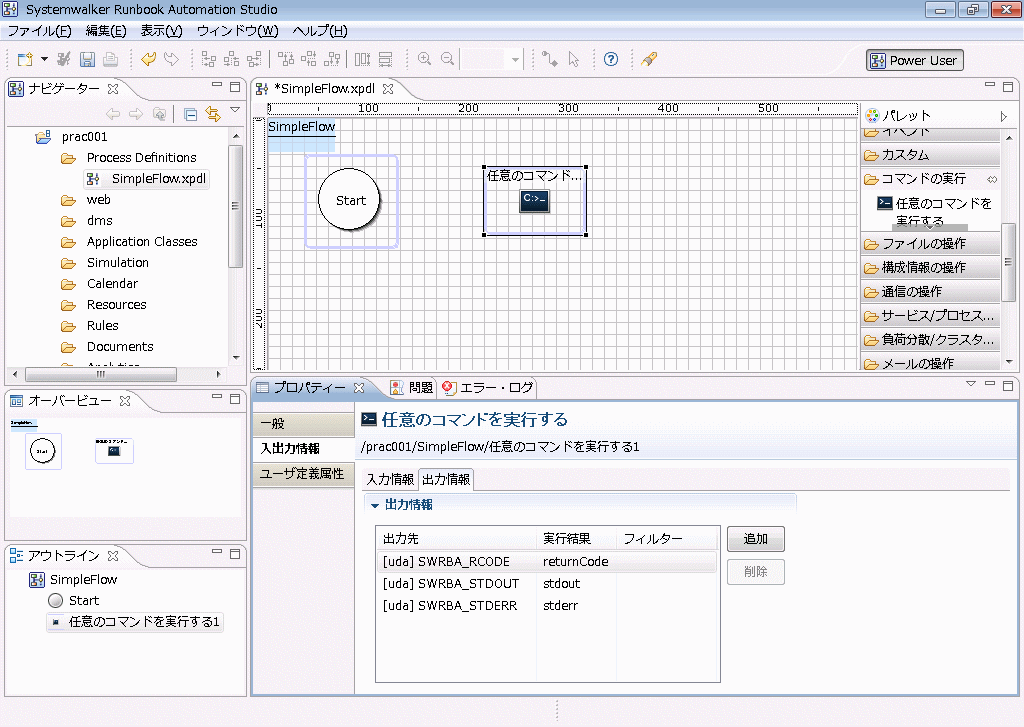Select the arrow connection tool
Screen dimensions: 1024x727
pos(550,59)
